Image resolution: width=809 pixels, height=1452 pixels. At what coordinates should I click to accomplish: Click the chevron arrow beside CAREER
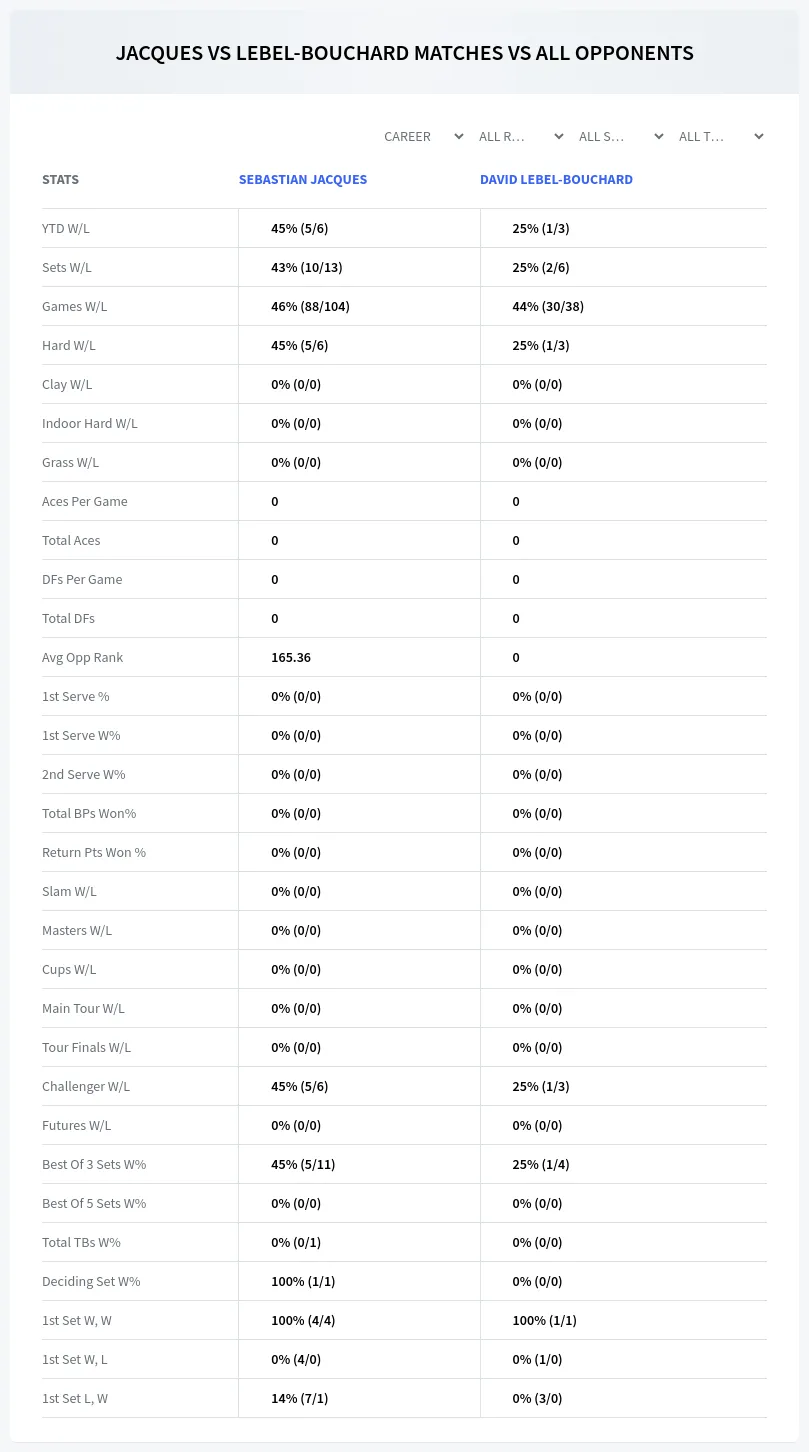click(x=459, y=136)
